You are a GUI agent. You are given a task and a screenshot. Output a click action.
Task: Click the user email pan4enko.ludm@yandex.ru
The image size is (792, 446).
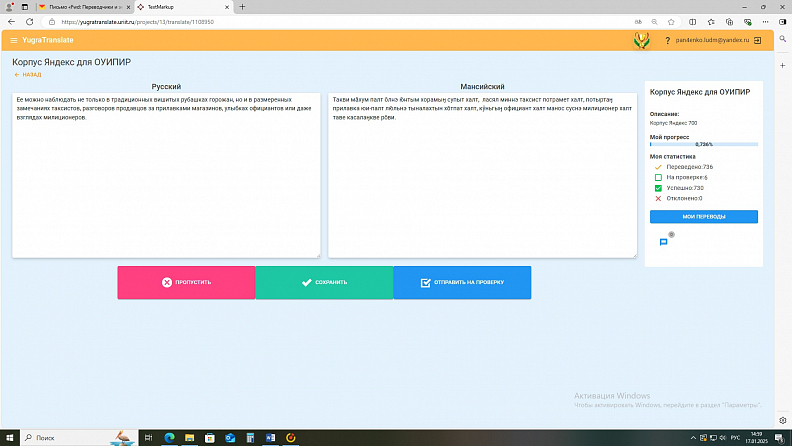[x=712, y=40]
